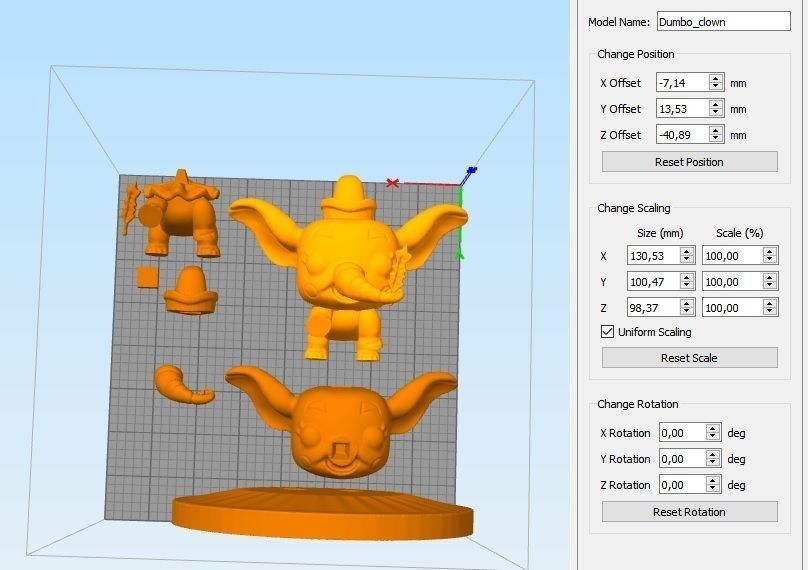Viewport: 808px width, 570px height.
Task: Click the Z Rotation value field
Action: [682, 484]
